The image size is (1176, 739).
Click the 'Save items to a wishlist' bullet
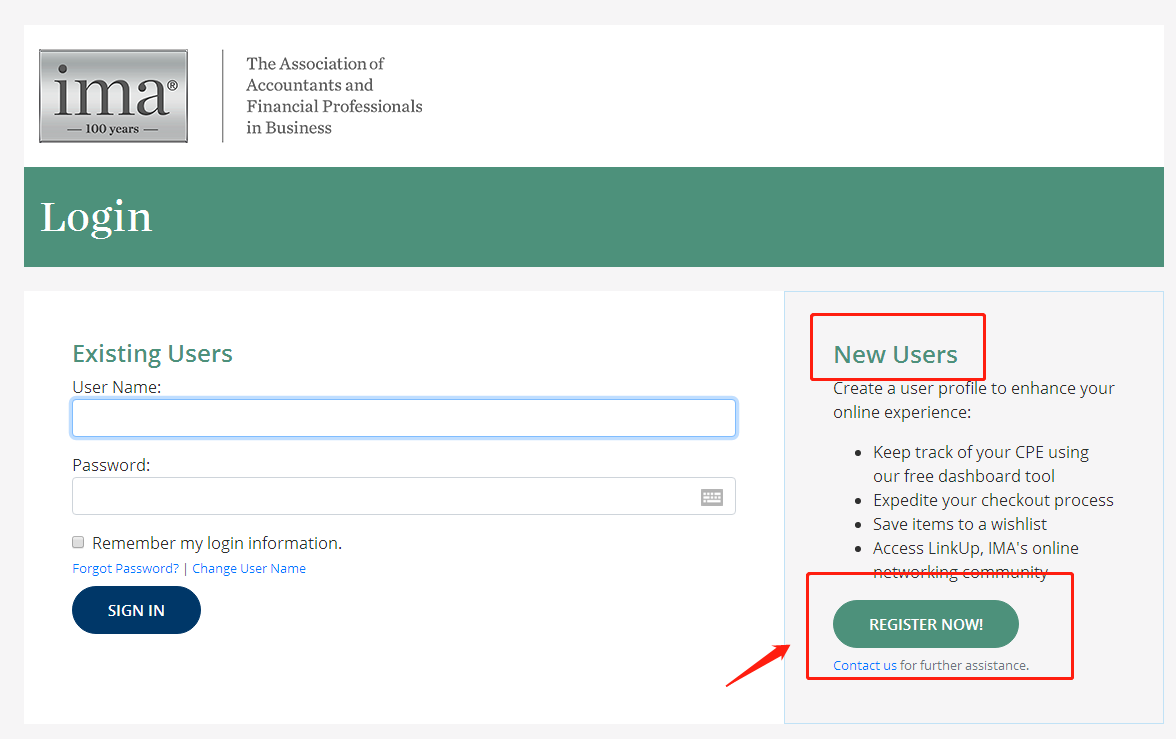(x=959, y=524)
